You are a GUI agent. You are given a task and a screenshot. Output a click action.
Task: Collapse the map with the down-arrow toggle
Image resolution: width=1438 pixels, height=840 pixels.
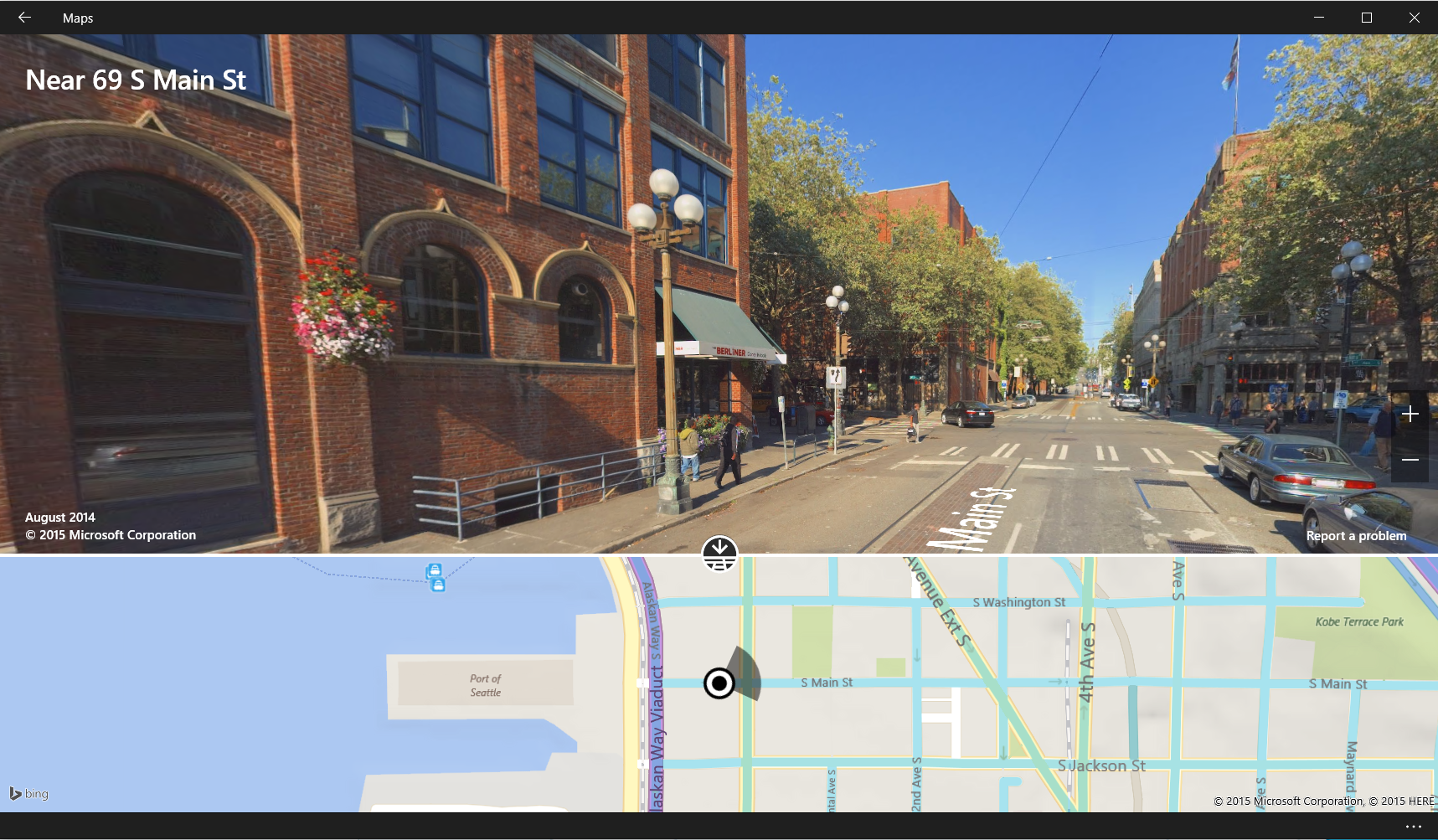click(x=719, y=553)
